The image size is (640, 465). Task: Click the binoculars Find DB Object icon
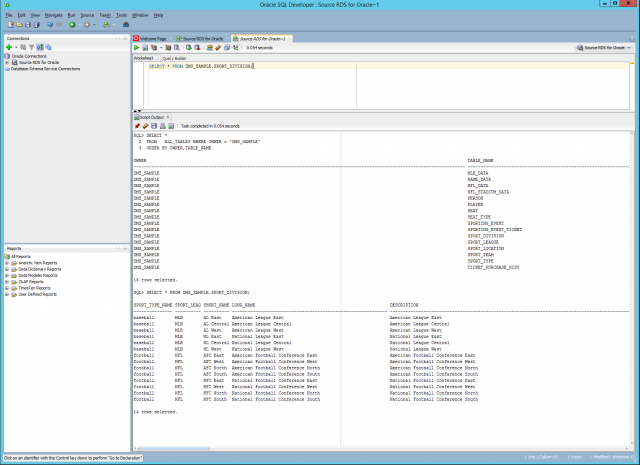click(126, 25)
